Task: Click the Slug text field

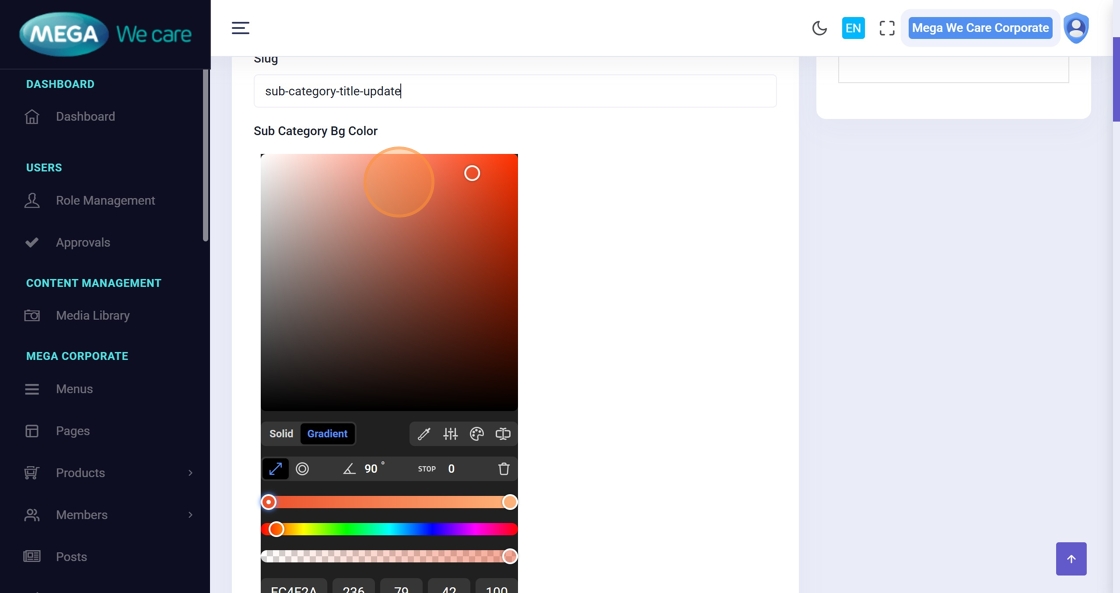Action: pos(515,91)
